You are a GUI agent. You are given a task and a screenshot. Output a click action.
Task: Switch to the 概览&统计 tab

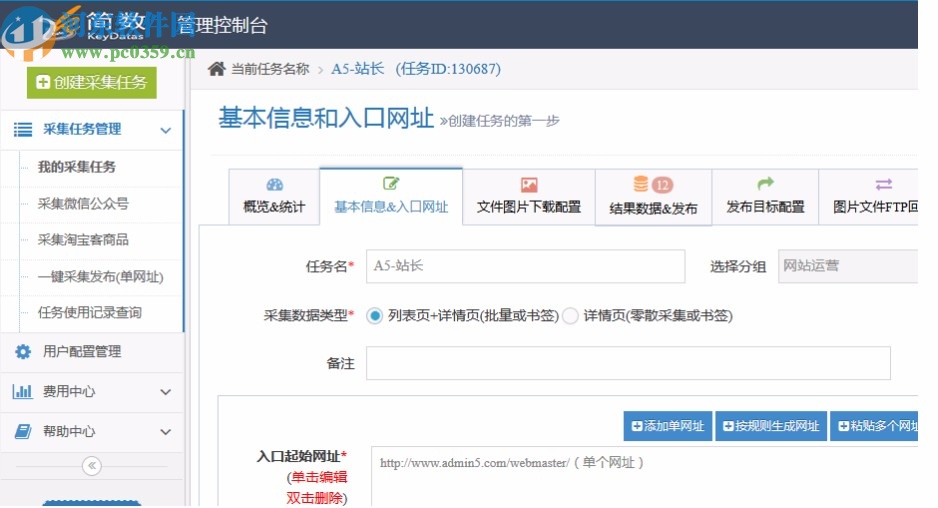(x=274, y=197)
